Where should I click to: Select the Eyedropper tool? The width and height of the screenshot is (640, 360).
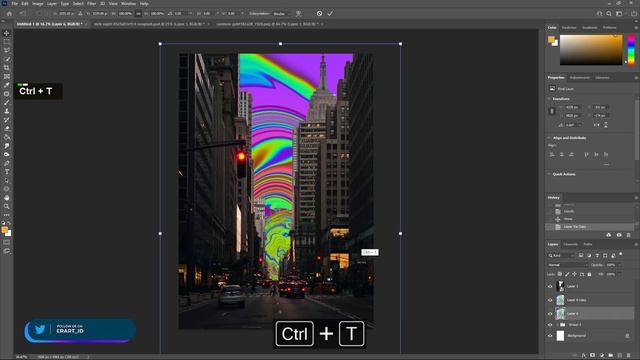7,85
